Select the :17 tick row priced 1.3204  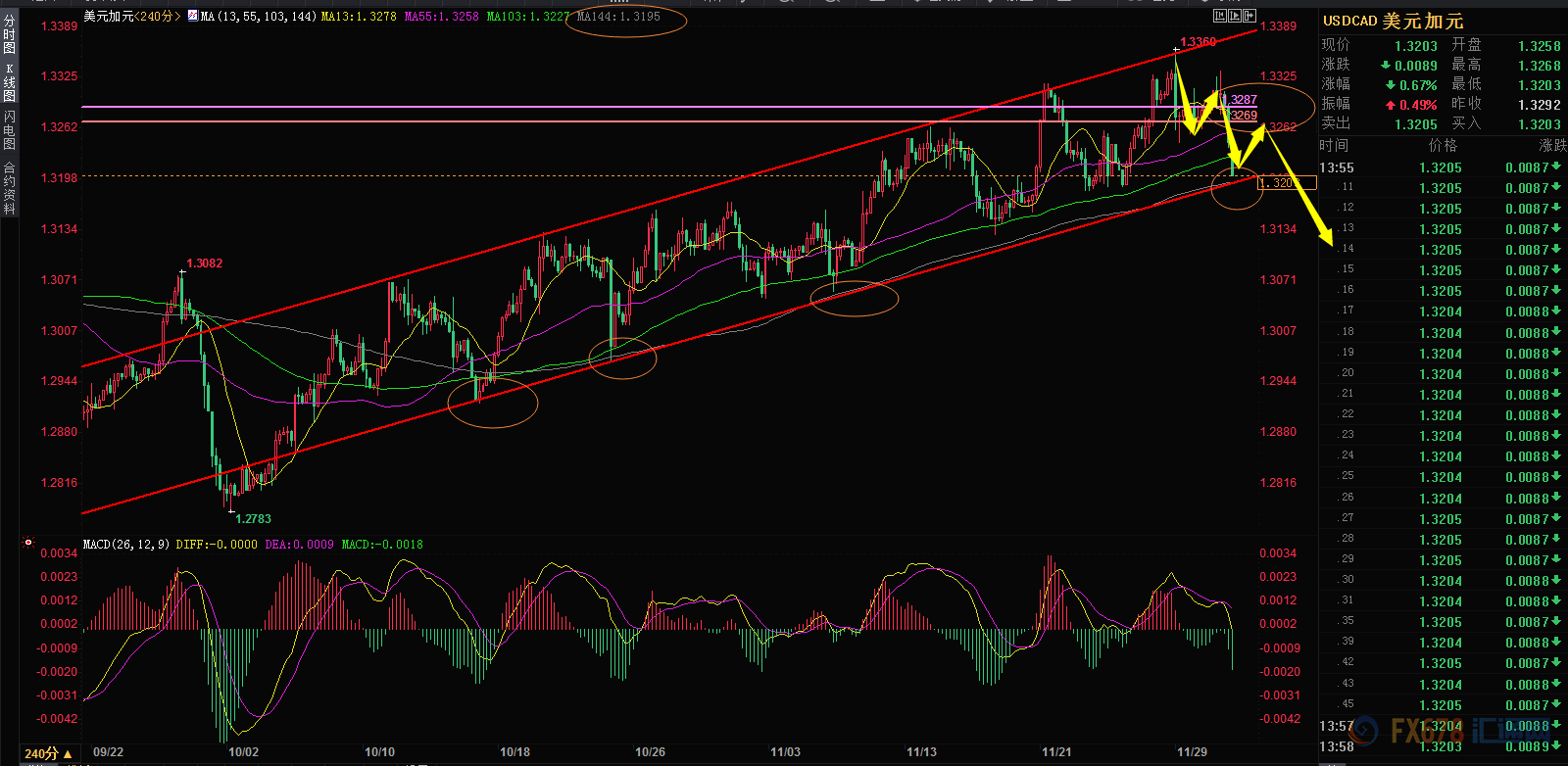1443,311
